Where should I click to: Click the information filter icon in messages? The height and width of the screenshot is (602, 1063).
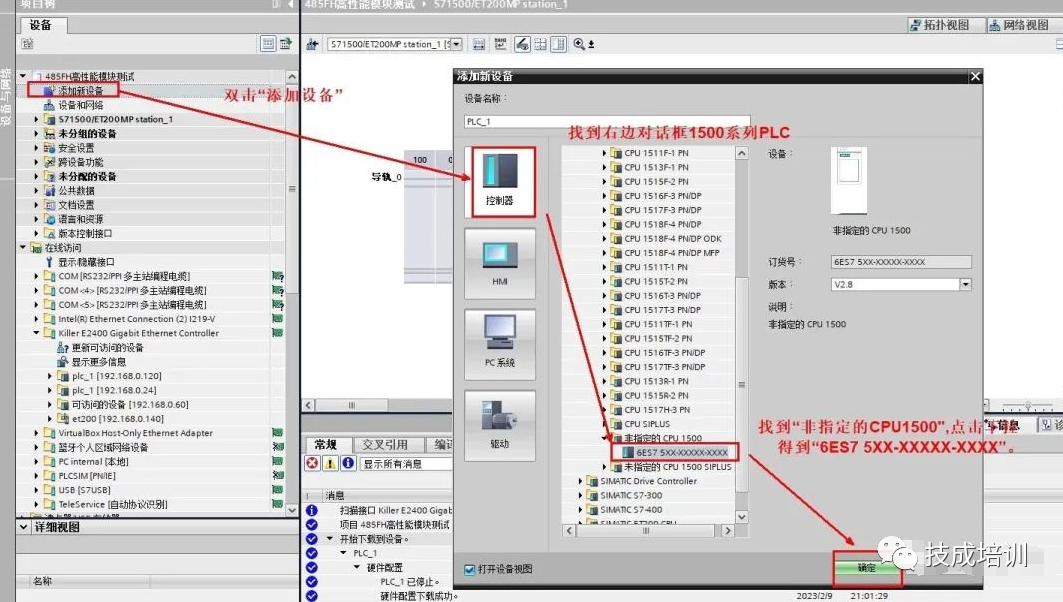click(348, 463)
